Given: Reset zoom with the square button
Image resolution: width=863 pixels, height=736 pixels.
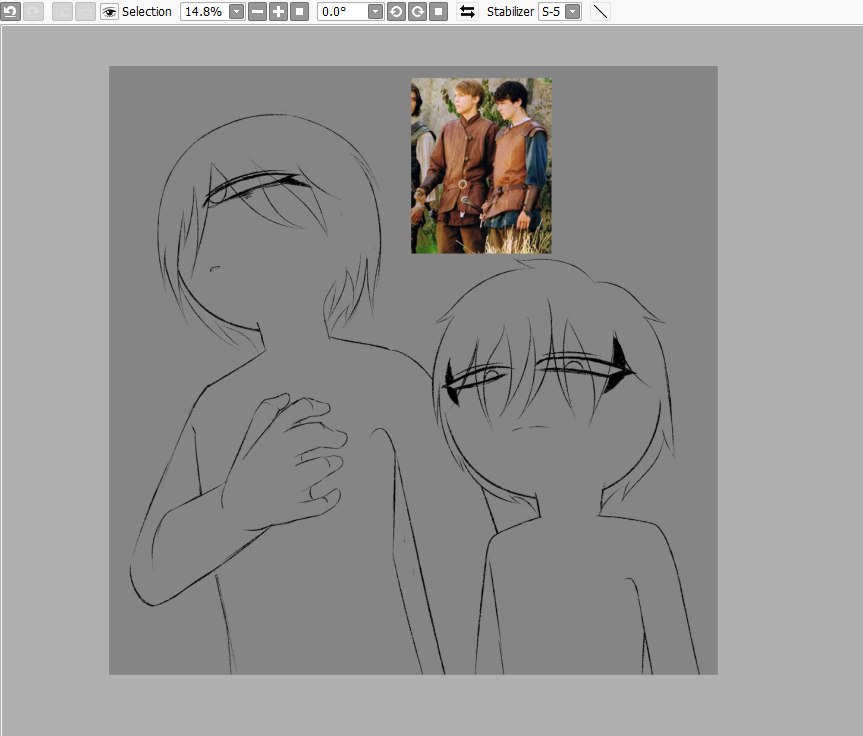Looking at the screenshot, I should click(x=299, y=12).
